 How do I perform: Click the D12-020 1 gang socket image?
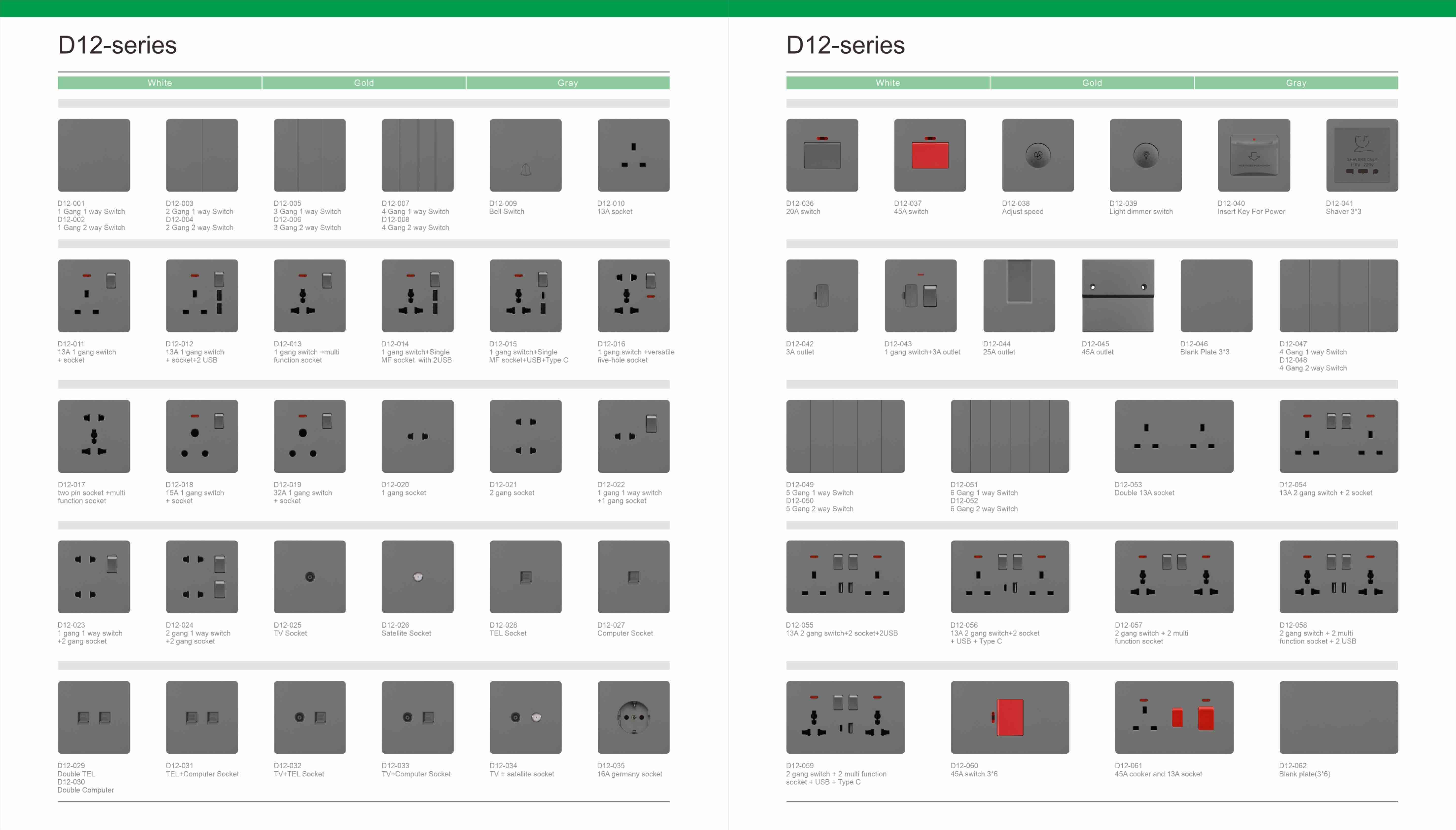pos(418,436)
